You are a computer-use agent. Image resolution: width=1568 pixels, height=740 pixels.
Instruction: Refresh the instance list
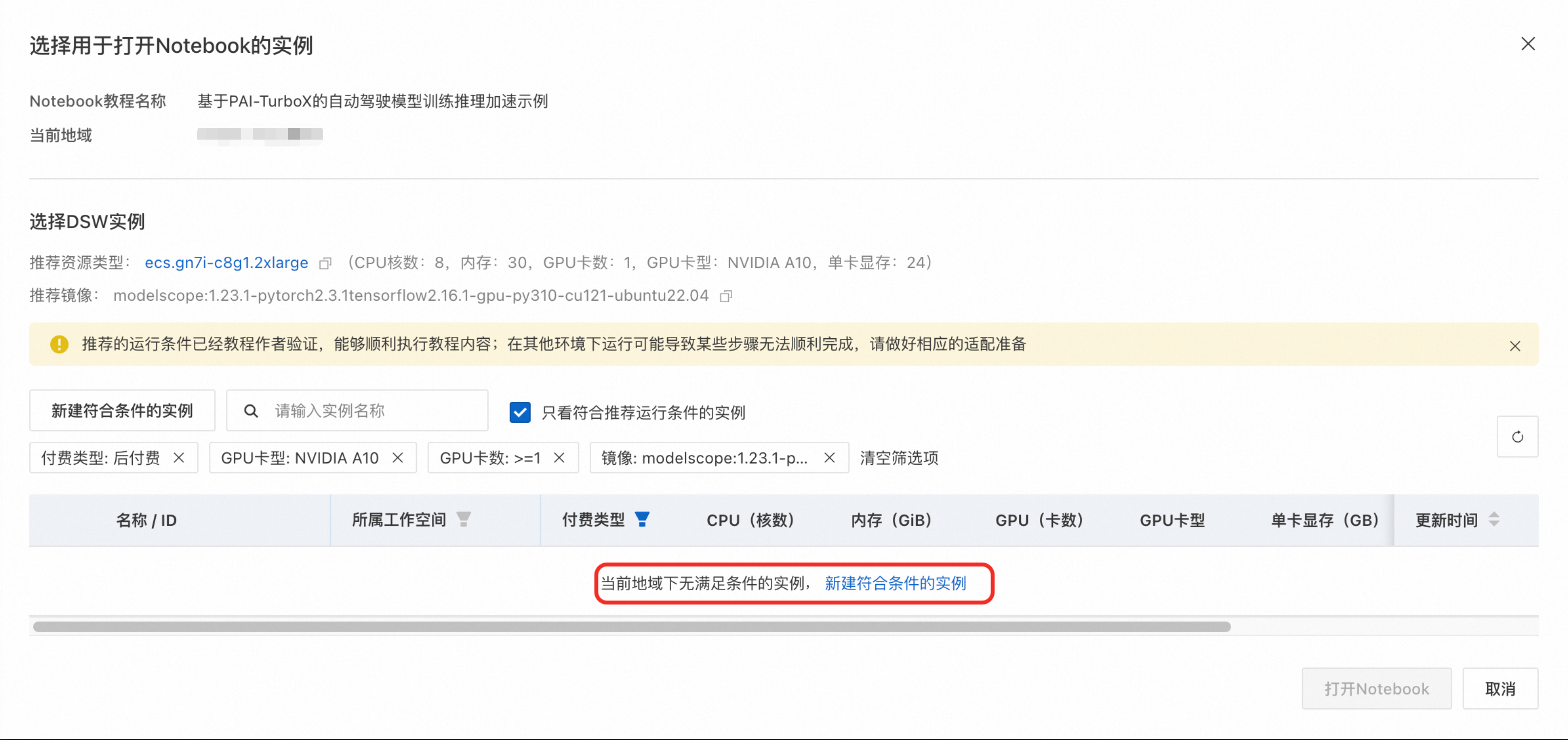tap(1518, 436)
